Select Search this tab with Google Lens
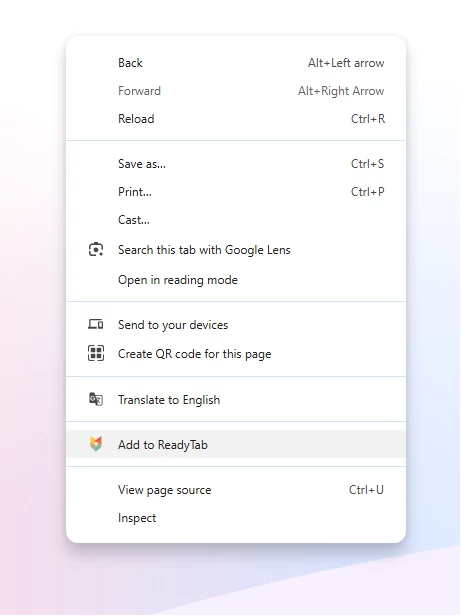Screen dimensions: 461x616 tap(236, 250)
